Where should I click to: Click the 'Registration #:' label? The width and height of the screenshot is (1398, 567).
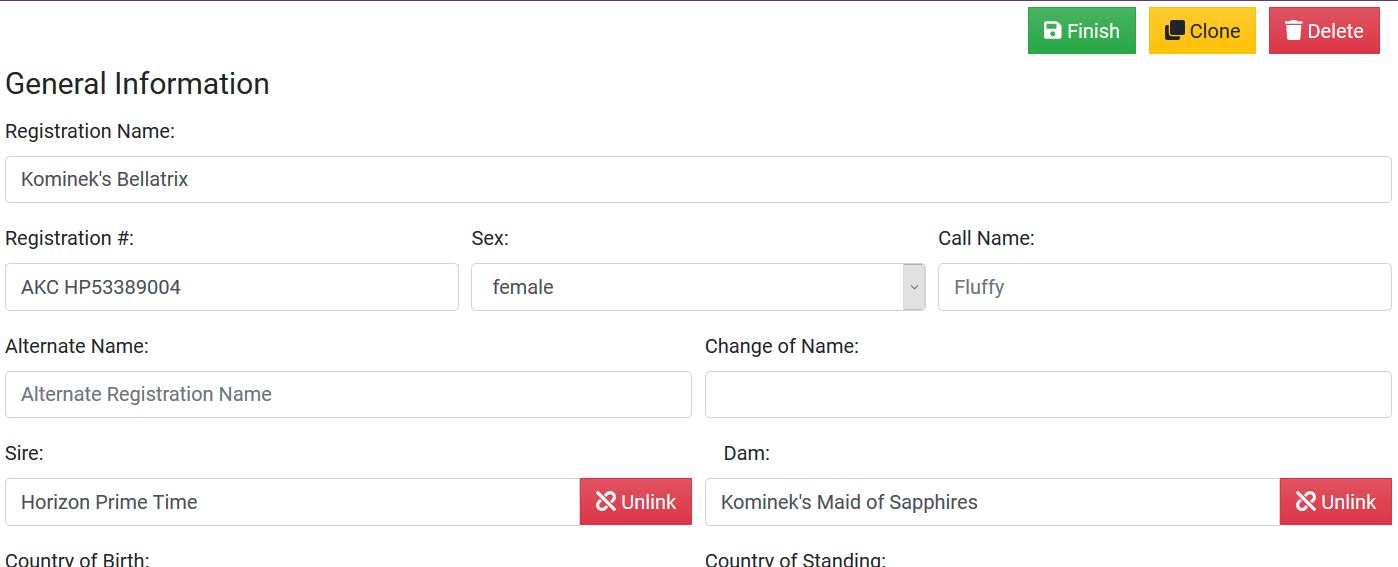coord(69,239)
